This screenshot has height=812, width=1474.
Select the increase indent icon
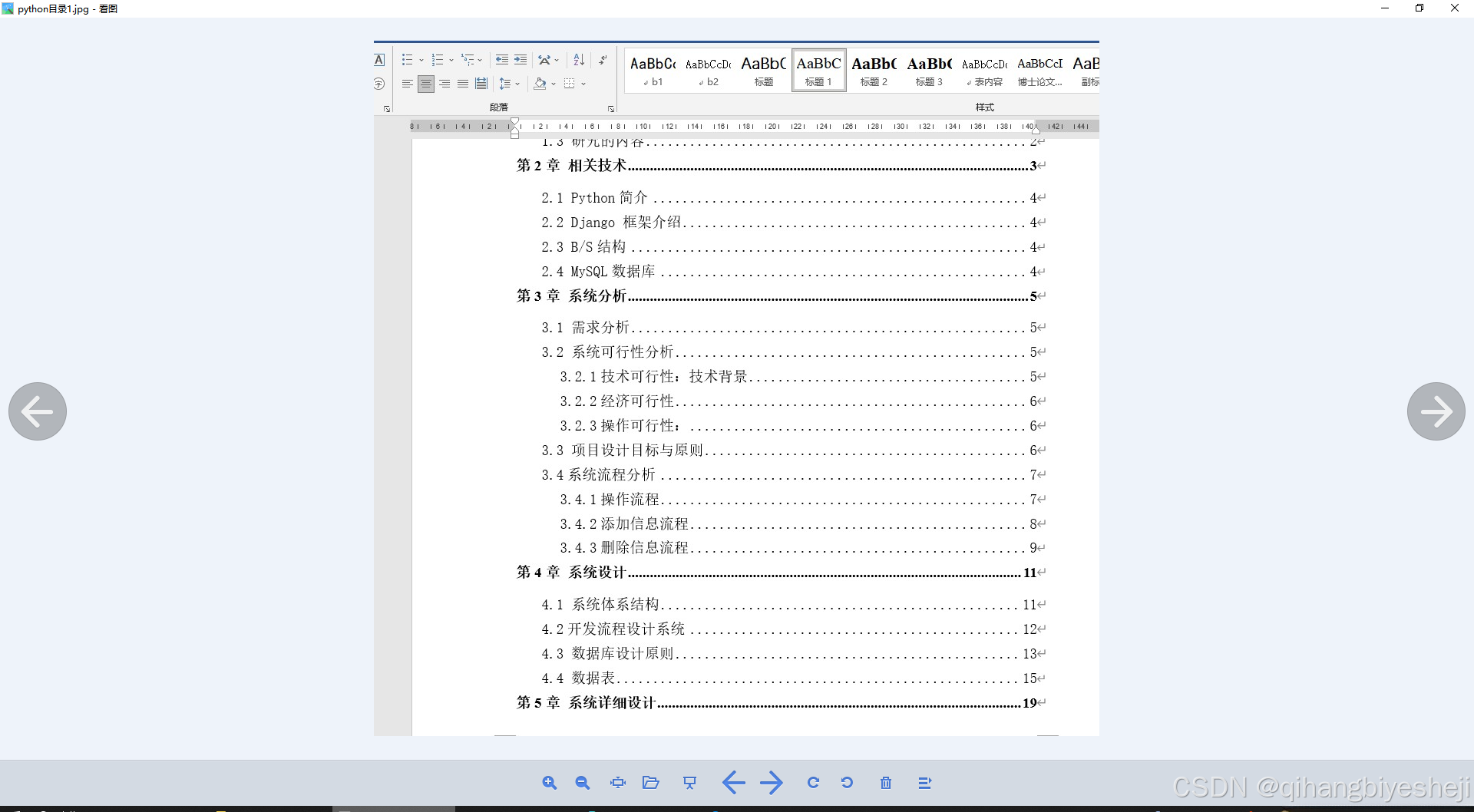521,59
